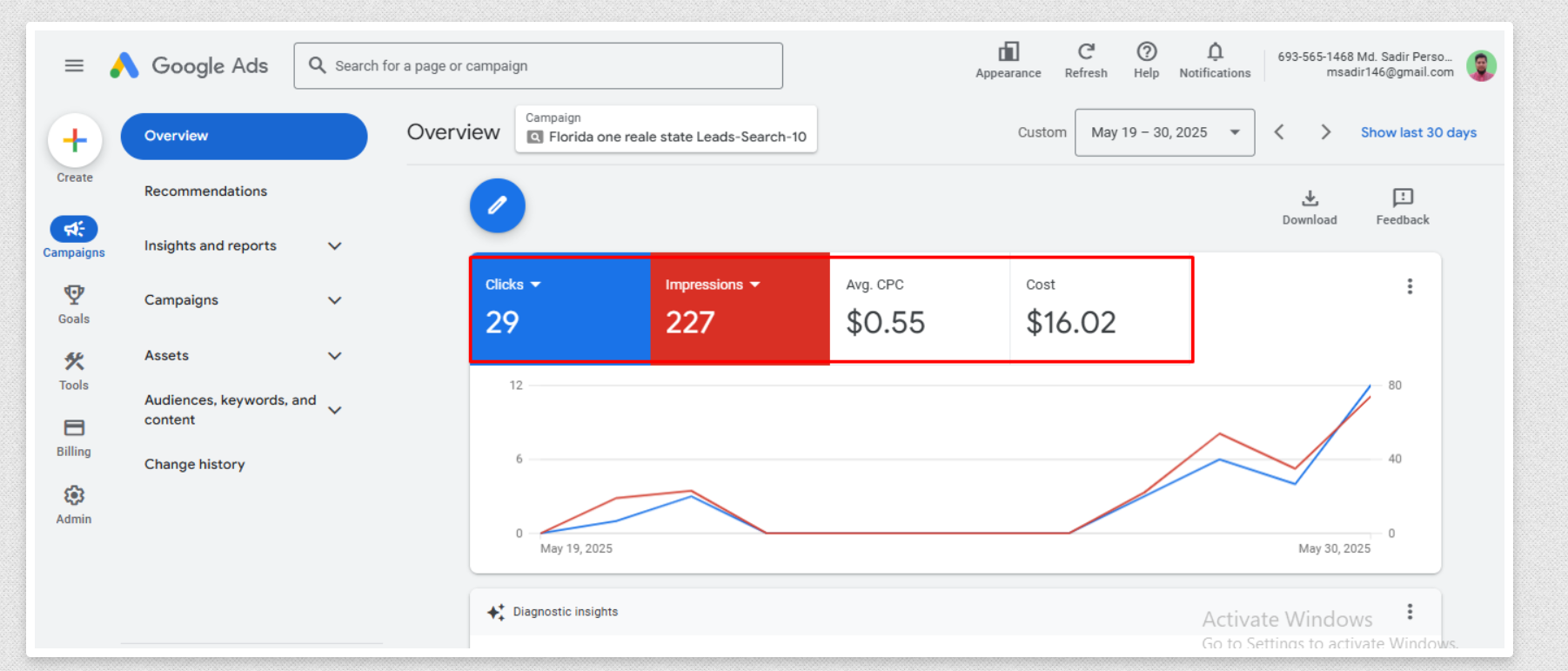This screenshot has height=671, width=1568.
Task: Open the campaign selector Florida one reale state
Action: coord(666,129)
